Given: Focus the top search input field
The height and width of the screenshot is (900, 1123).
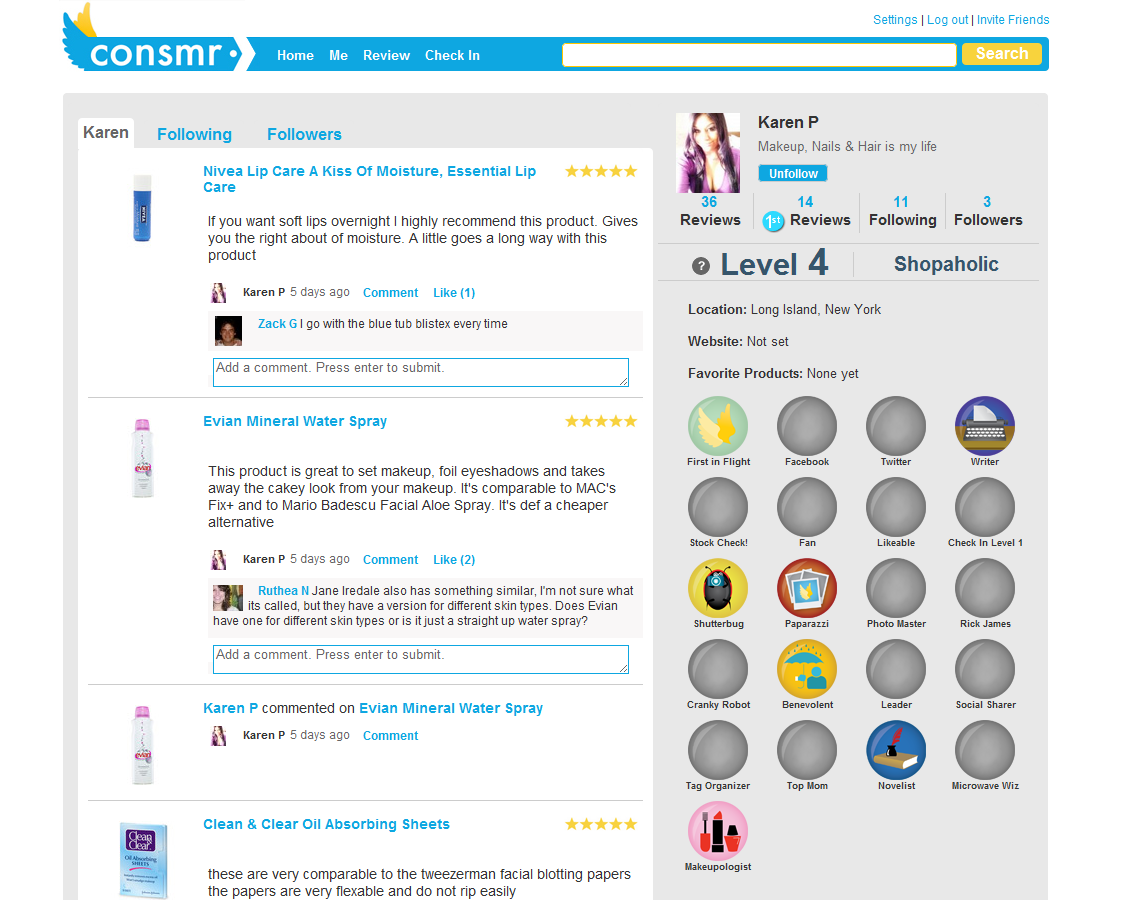Looking at the screenshot, I should pyautogui.click(x=759, y=54).
